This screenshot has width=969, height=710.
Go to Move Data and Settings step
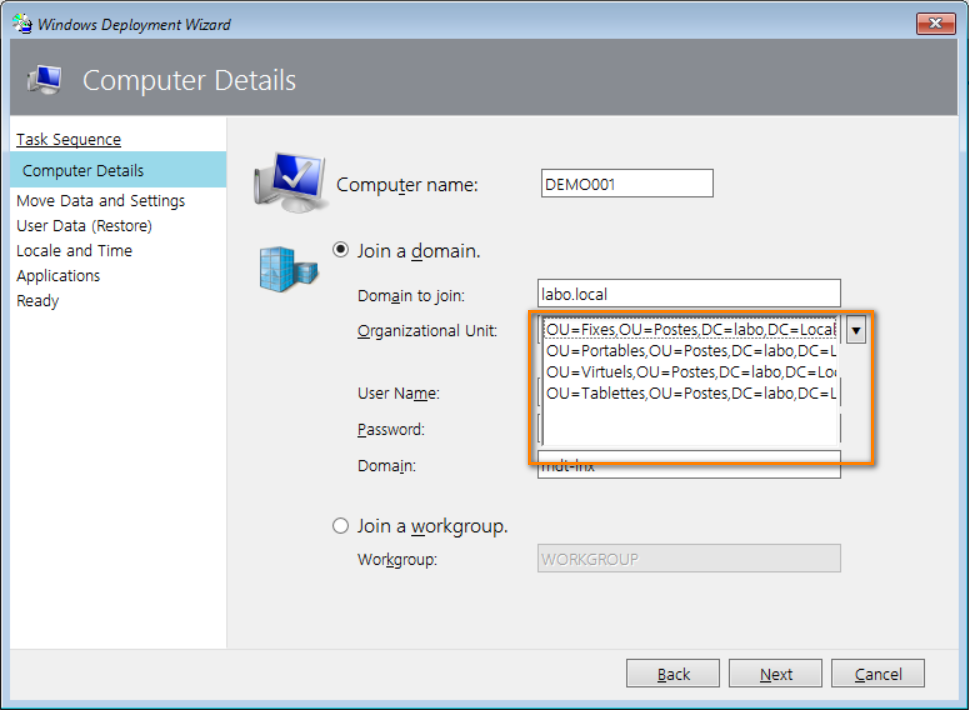(101, 201)
